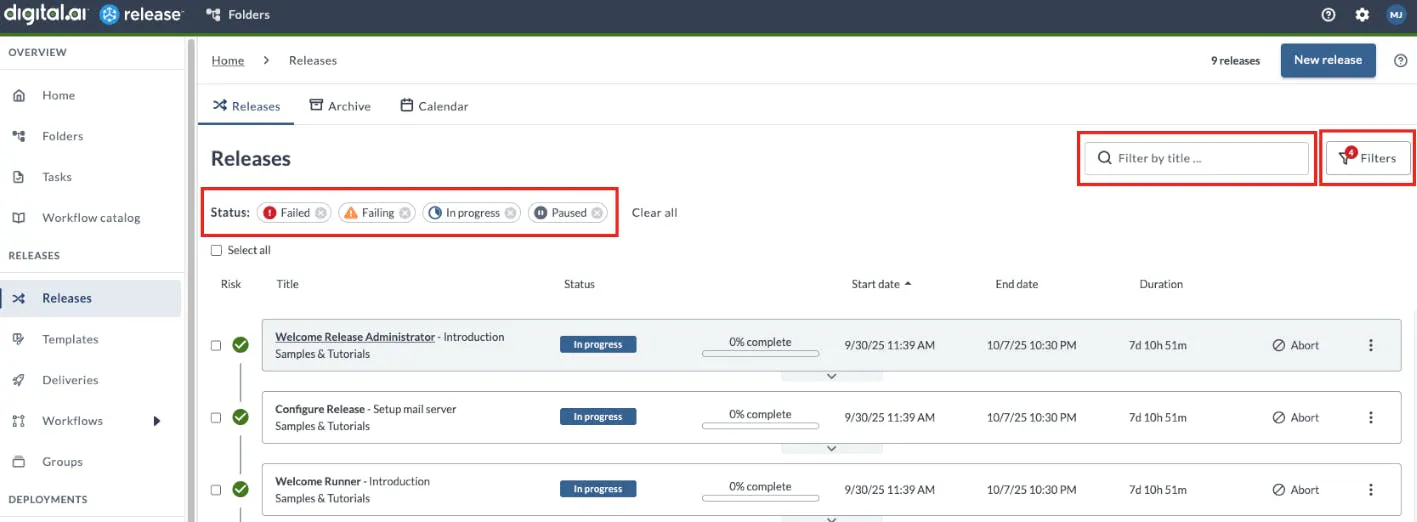Image resolution: width=1417 pixels, height=522 pixels.
Task: Switch to the Archive tab
Action: click(x=340, y=106)
